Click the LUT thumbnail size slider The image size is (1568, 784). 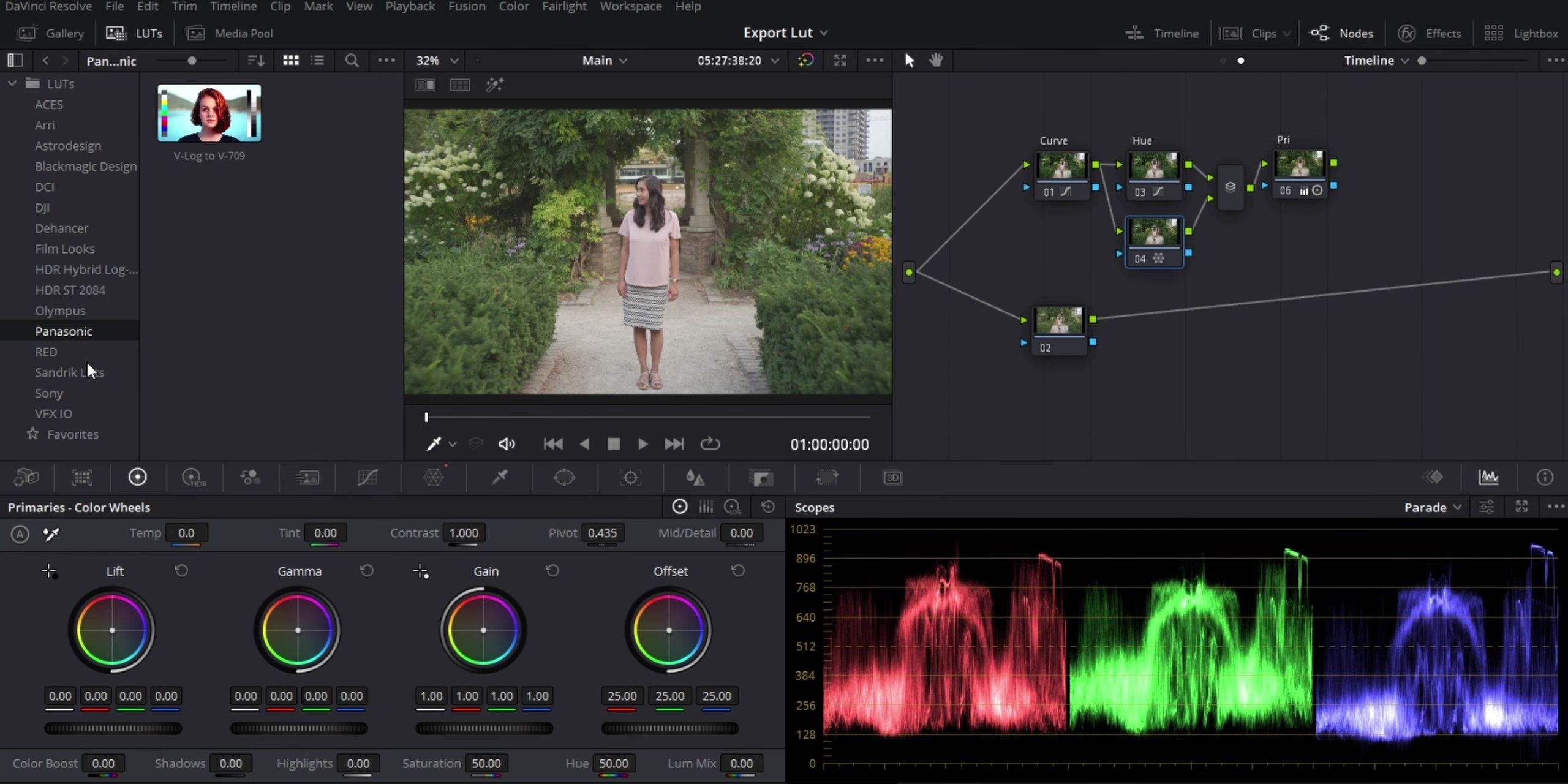(192, 61)
